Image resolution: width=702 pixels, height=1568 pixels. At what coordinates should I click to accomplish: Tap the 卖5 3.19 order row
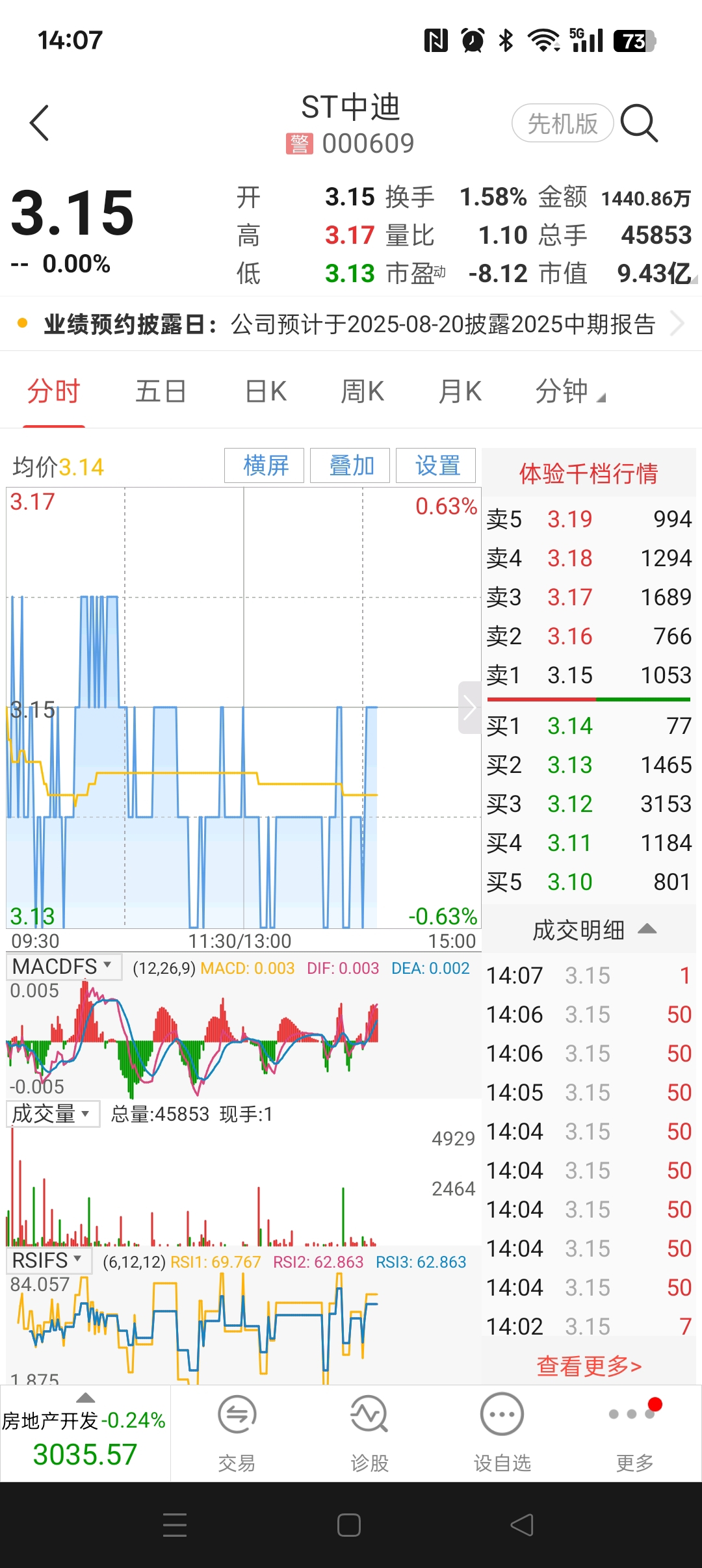pos(589,519)
